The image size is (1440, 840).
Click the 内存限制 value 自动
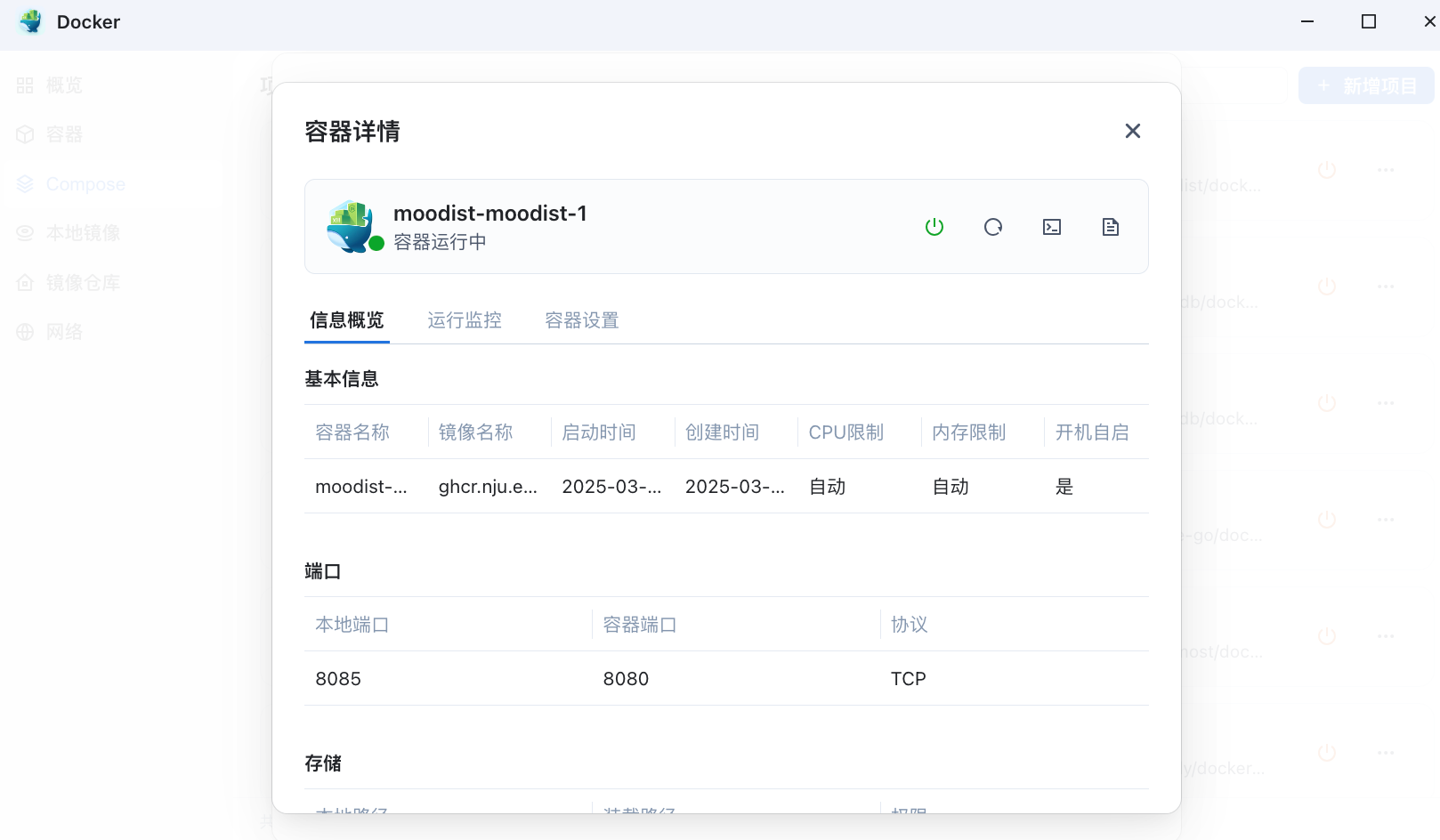(x=951, y=487)
